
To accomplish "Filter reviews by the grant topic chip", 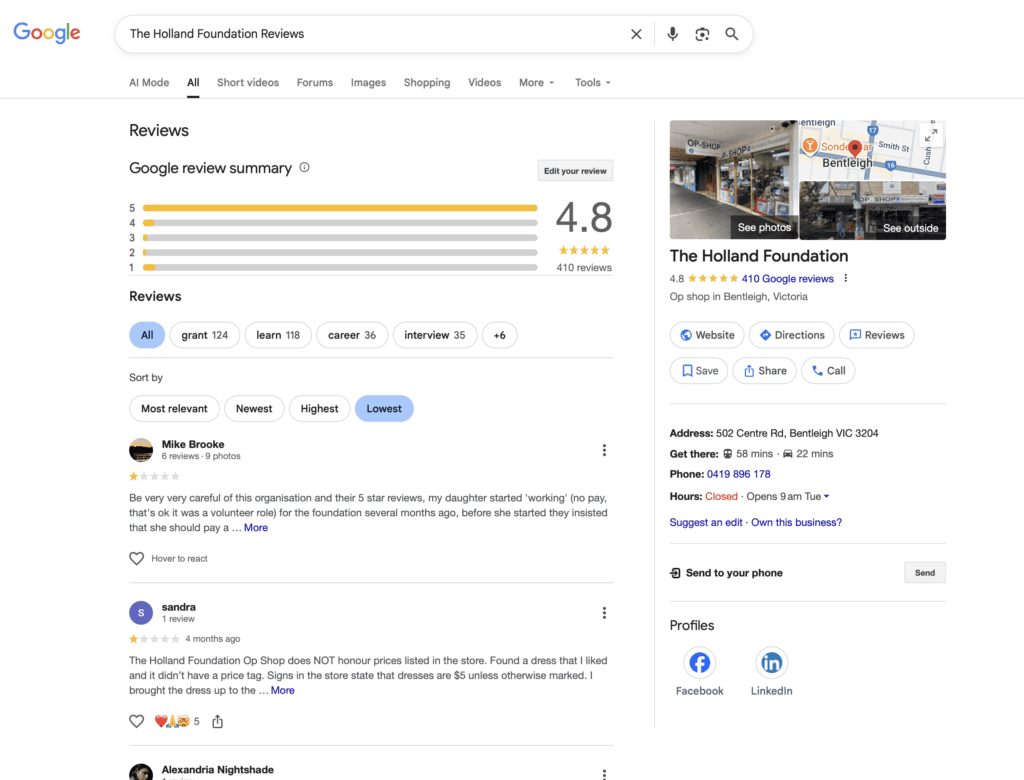I will point(204,335).
